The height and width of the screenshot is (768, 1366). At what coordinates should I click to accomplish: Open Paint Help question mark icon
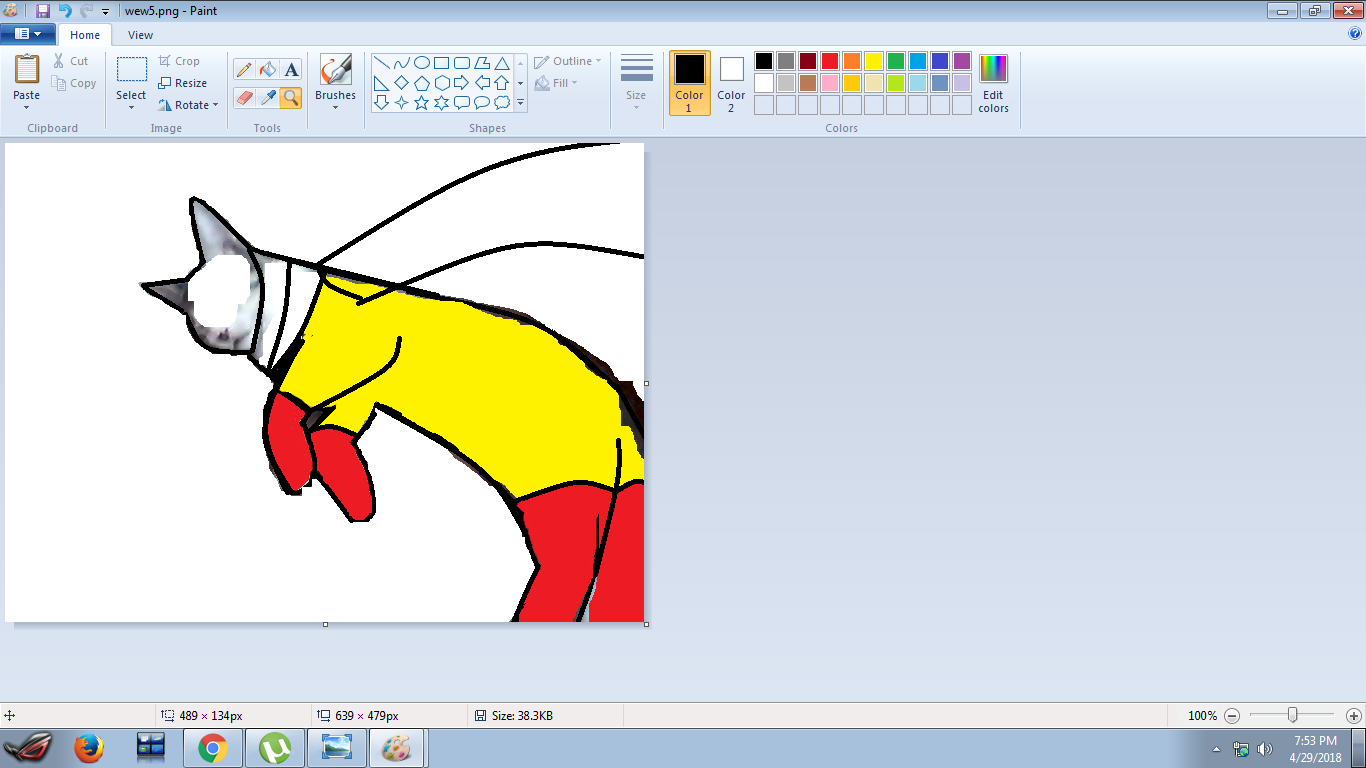[x=1356, y=33]
